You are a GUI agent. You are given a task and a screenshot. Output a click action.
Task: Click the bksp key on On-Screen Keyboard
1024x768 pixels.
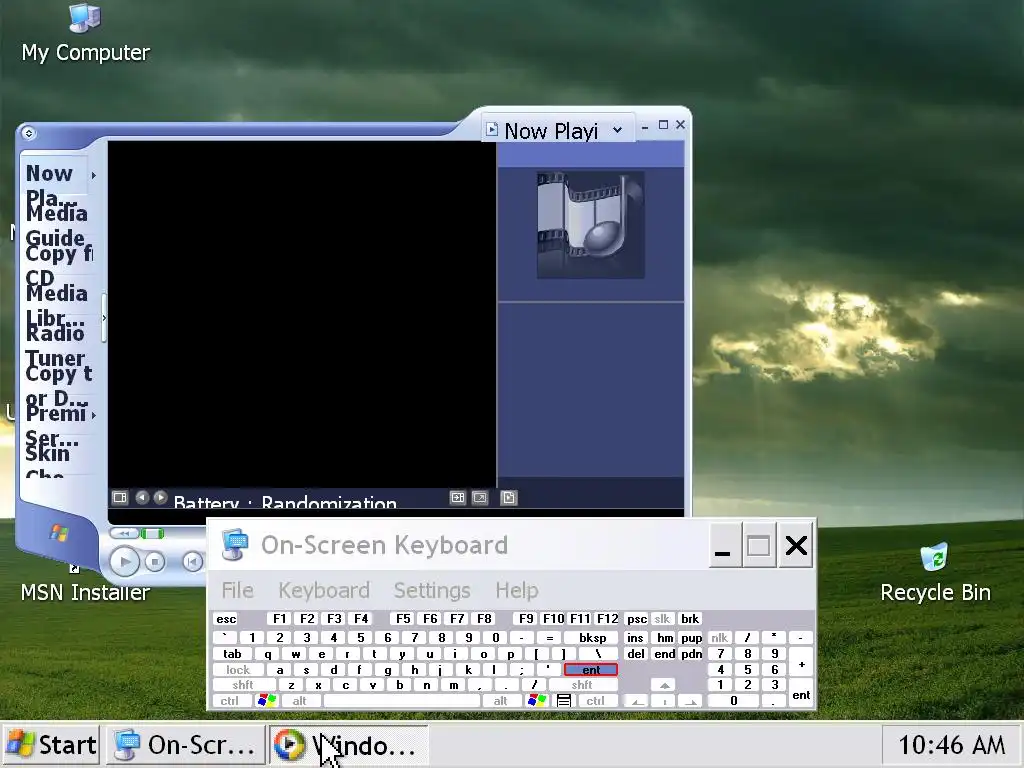[x=592, y=638]
